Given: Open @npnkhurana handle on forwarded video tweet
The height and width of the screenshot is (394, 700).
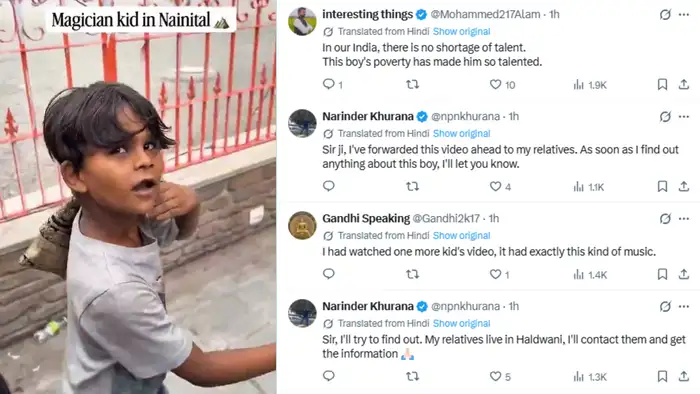Looking at the screenshot, I should point(465,116).
